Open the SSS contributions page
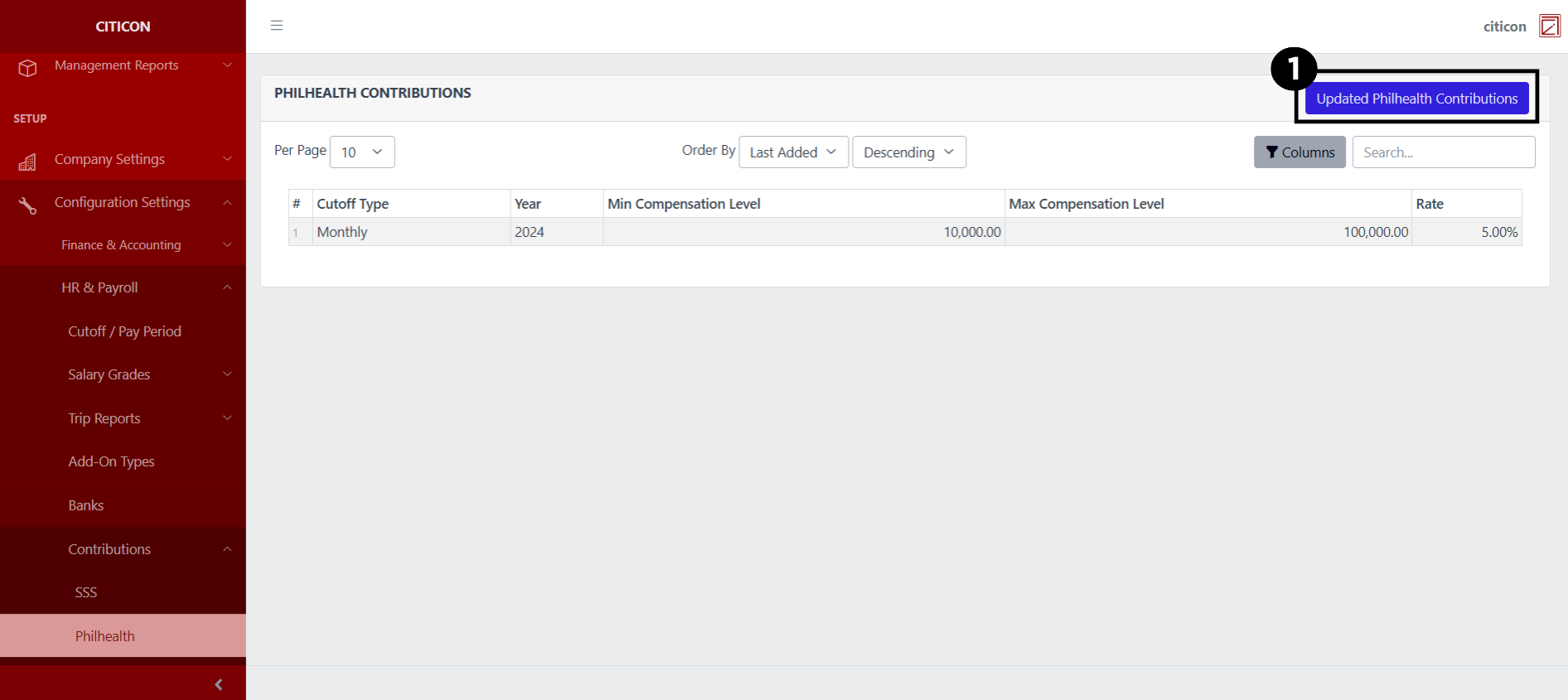1568x700 pixels. (86, 592)
